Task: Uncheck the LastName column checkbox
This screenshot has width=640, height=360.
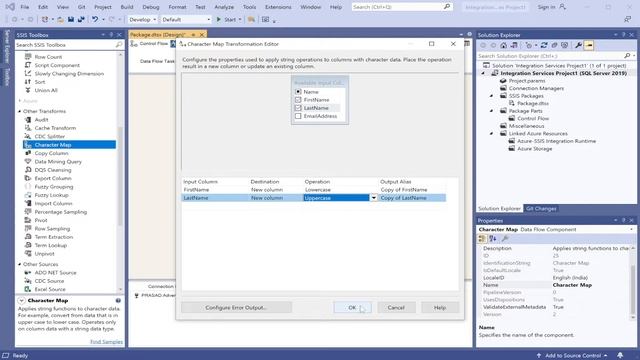Action: (x=298, y=108)
